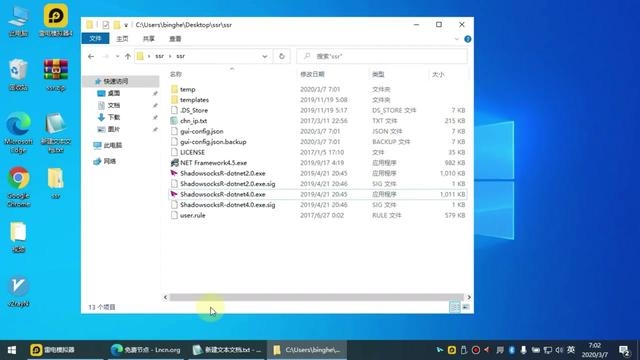The height and width of the screenshot is (360, 640).
Task: Click the refresh button beside address bar
Action: coord(282,56)
